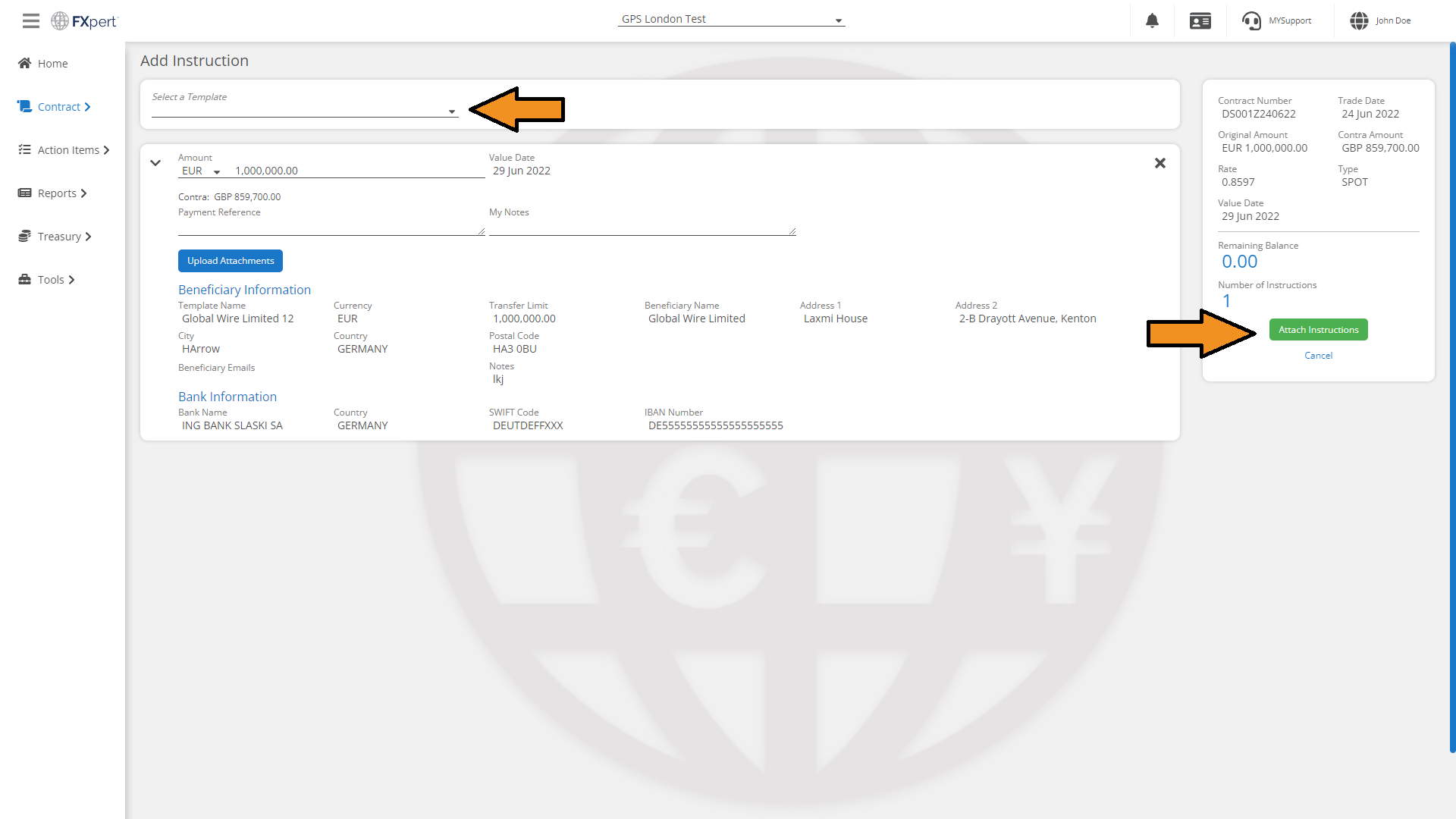Open MYSupport headset icon
The height and width of the screenshot is (819, 1456).
click(1251, 20)
